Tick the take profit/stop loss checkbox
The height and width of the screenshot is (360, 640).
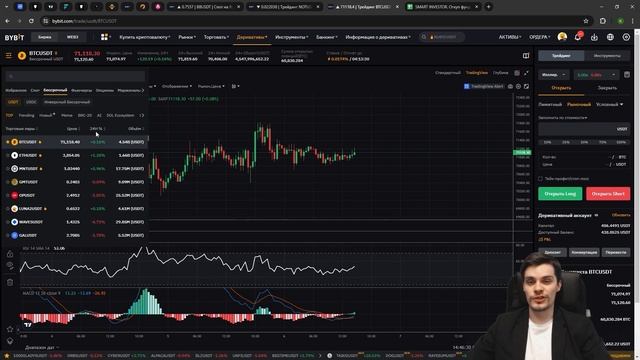(540, 179)
